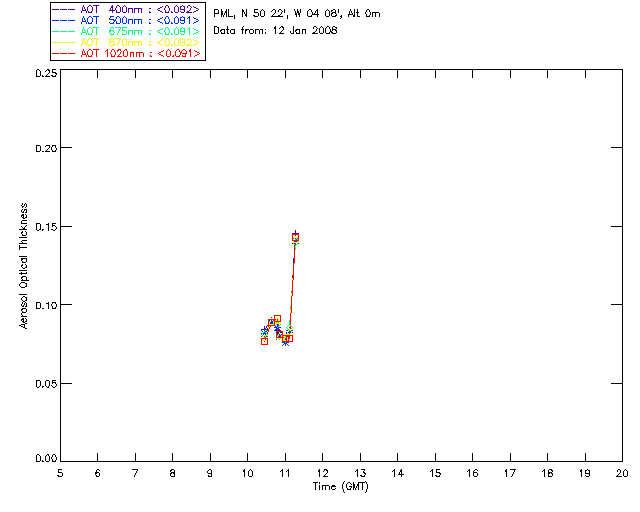Click the 'Aerosol Optical Thickness' axis title
640x512 pixels.
click(x=24, y=266)
